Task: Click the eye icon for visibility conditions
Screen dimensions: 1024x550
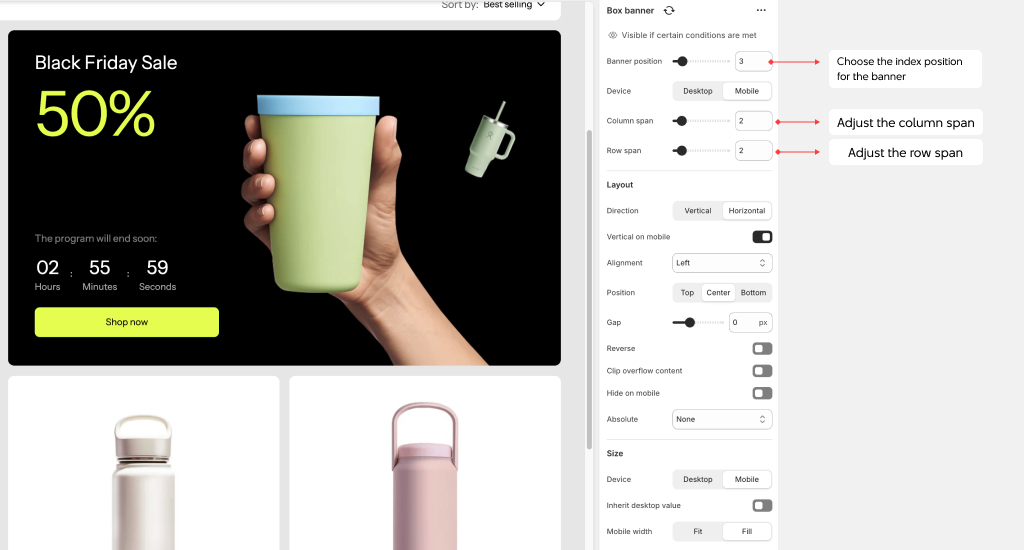Action: point(613,35)
